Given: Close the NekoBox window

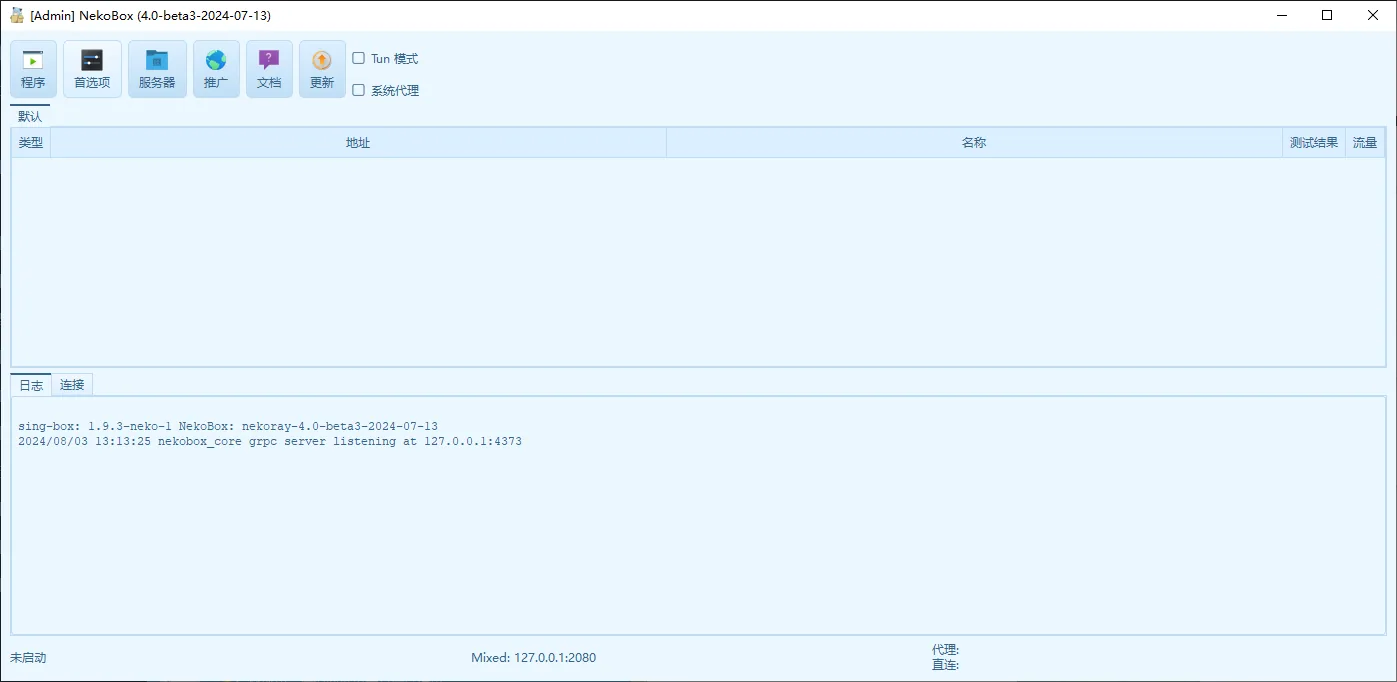Looking at the screenshot, I should (x=1373, y=15).
